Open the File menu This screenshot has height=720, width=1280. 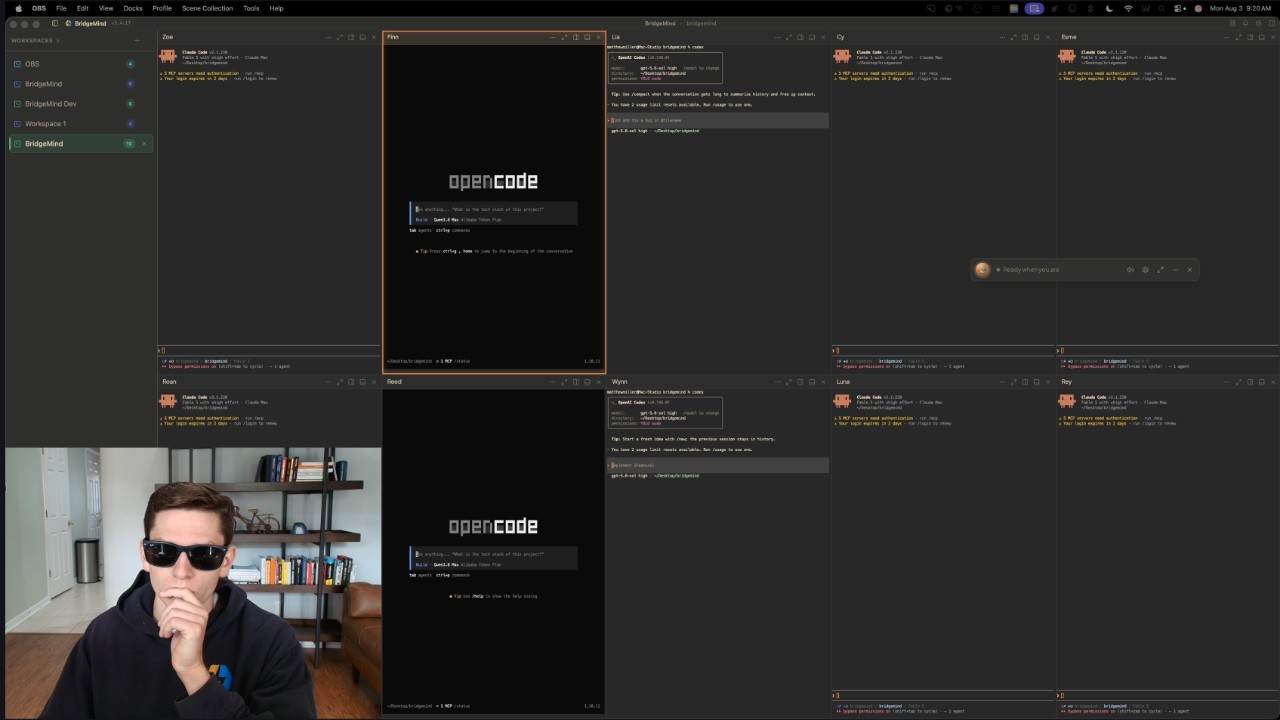(x=61, y=8)
